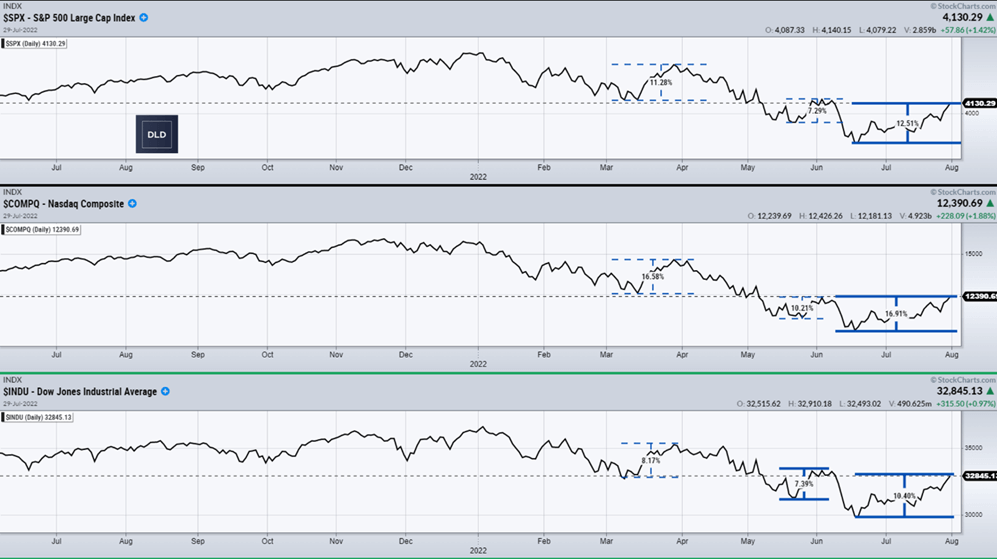Select the $INDU - Dow Jones Industrial Average title
Viewport: 997px width, 559px height.
(x=80, y=392)
